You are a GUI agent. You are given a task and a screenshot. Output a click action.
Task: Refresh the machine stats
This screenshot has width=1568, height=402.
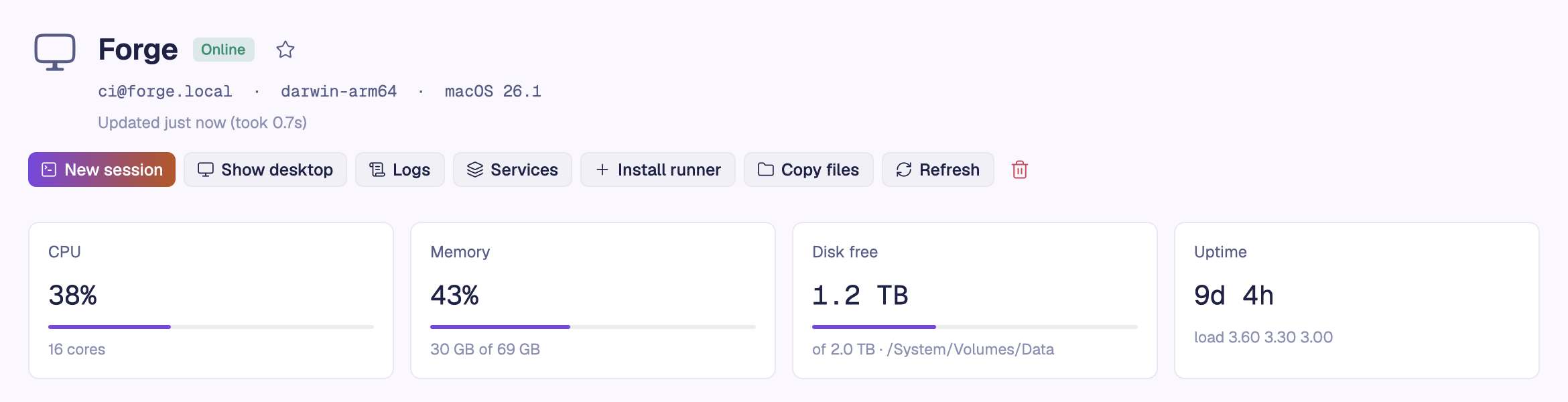pyautogui.click(x=938, y=170)
